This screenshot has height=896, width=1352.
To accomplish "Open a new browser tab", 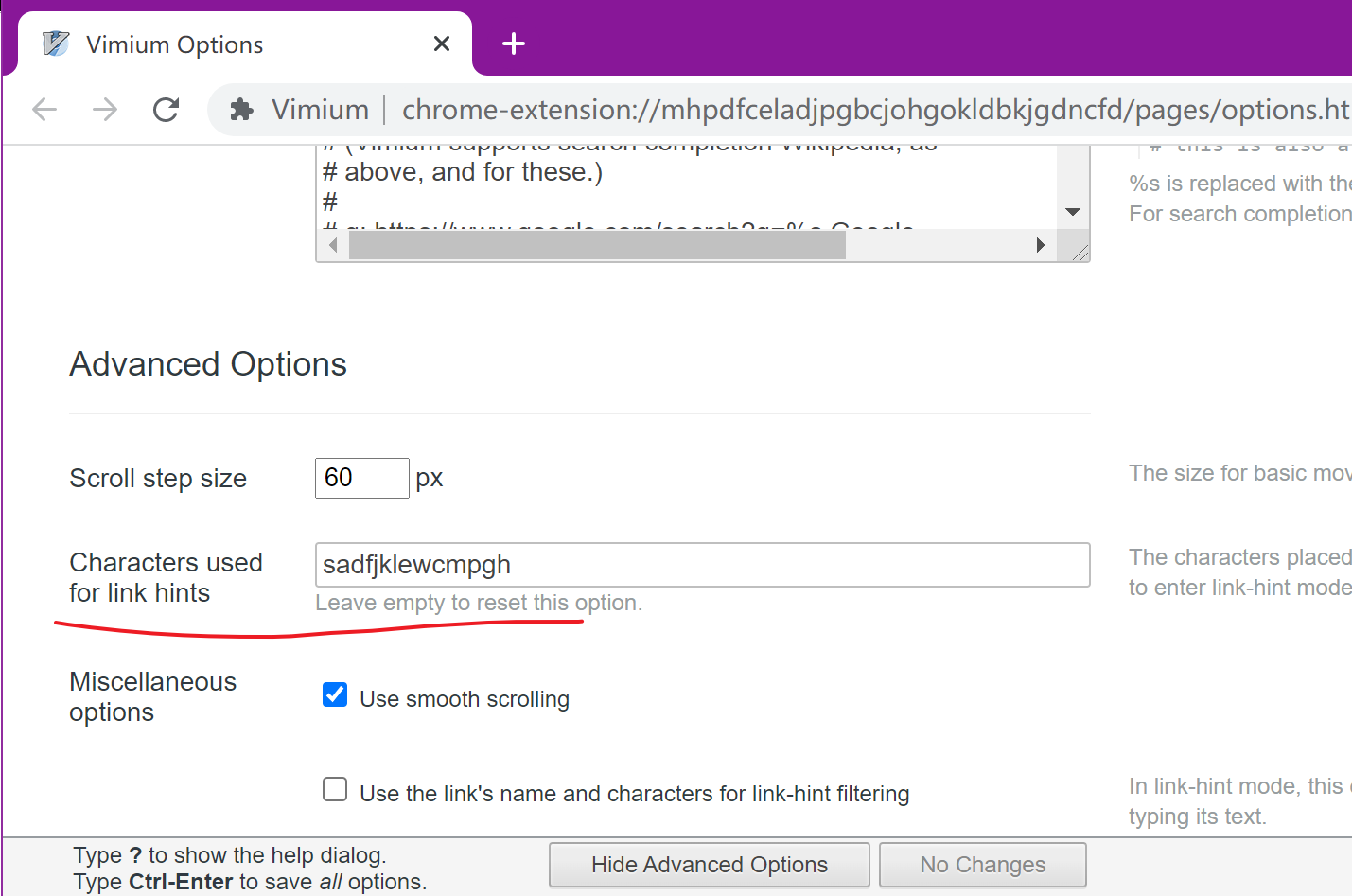I will point(513,43).
